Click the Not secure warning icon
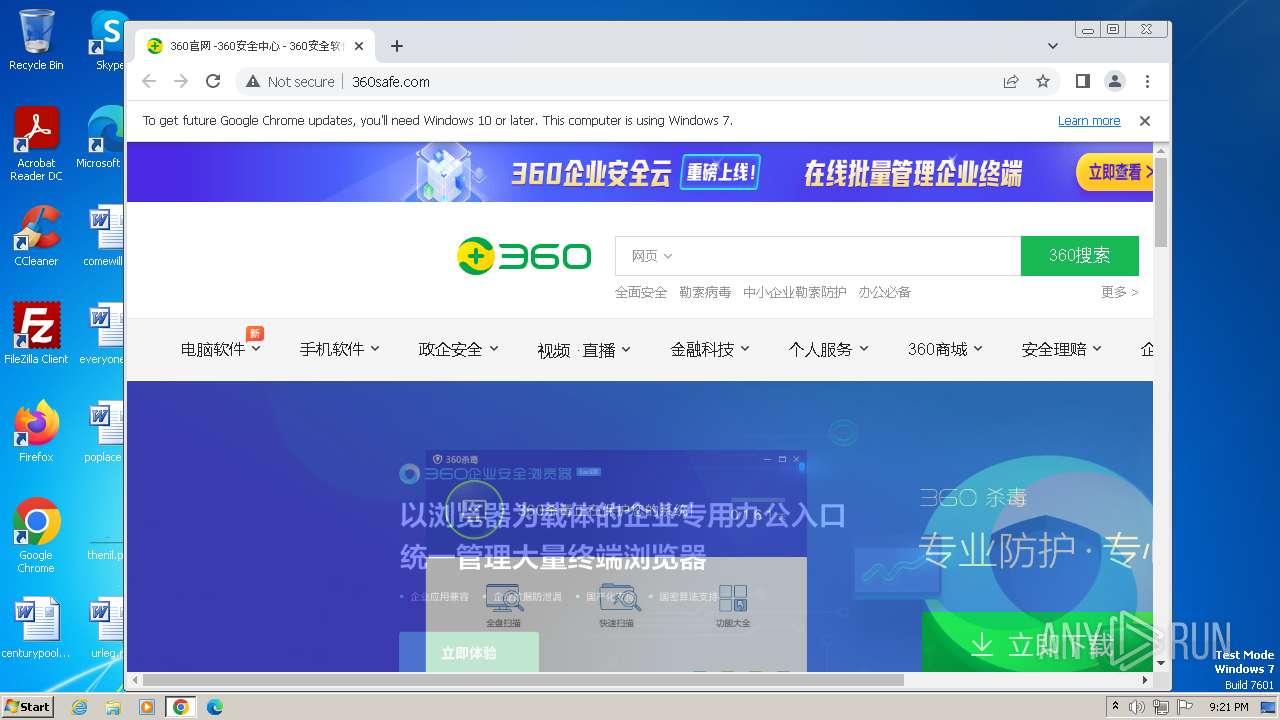The image size is (1280, 720). (x=253, y=82)
